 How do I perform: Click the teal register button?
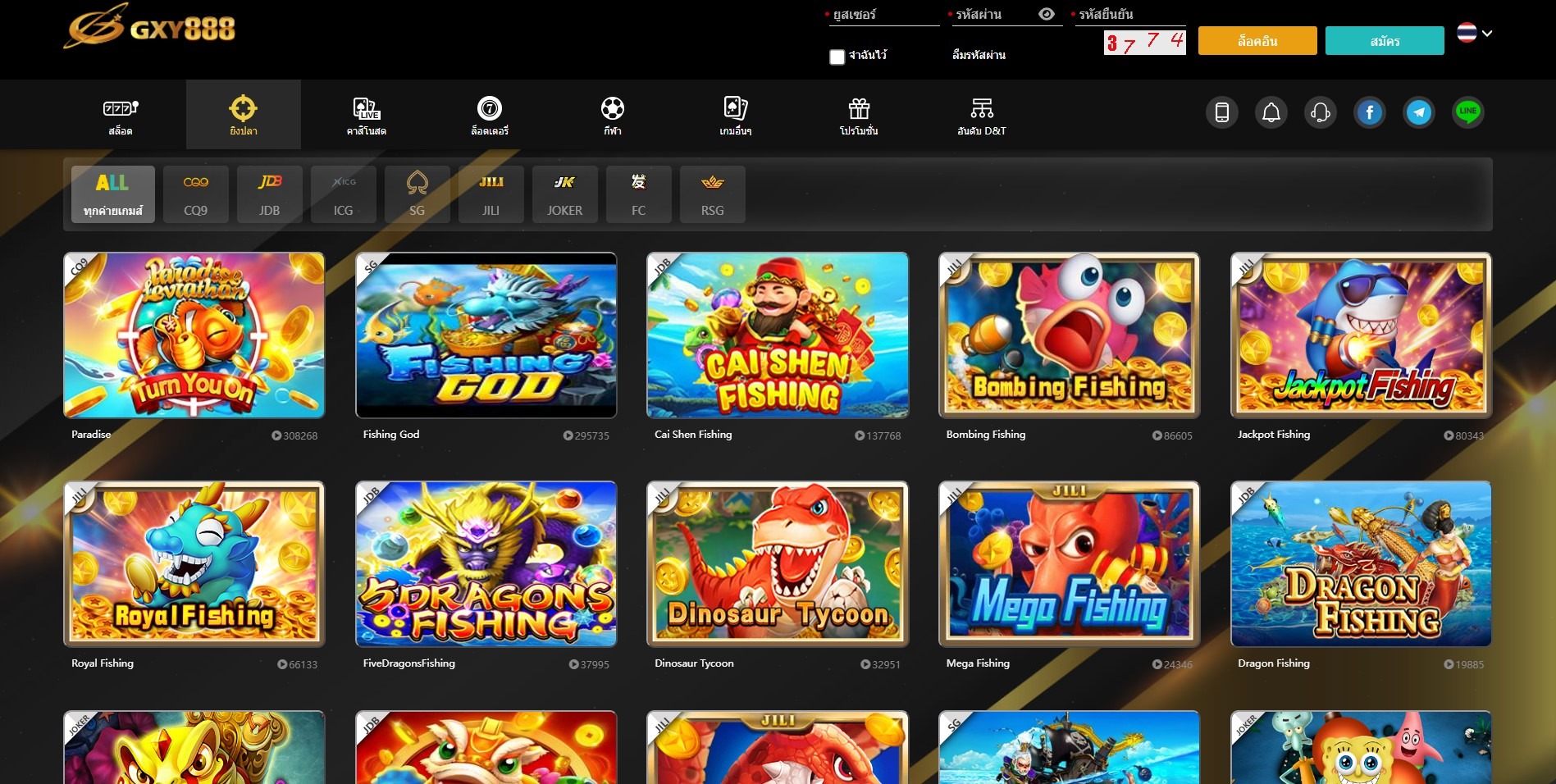click(x=1385, y=41)
